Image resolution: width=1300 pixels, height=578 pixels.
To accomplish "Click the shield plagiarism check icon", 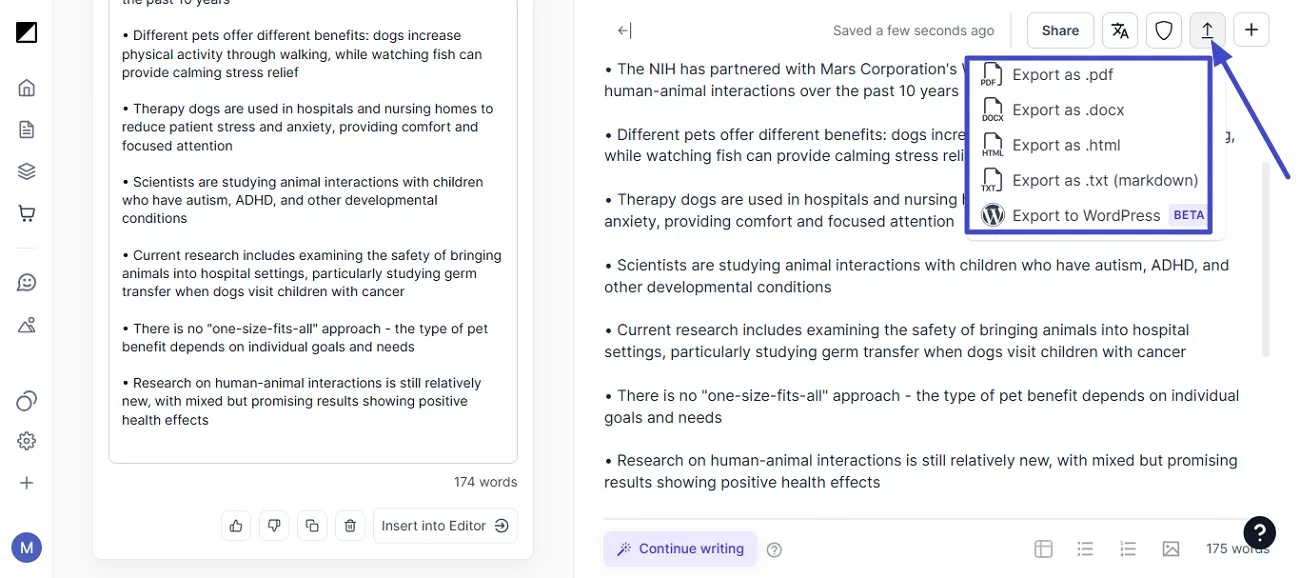I will coord(1164,30).
